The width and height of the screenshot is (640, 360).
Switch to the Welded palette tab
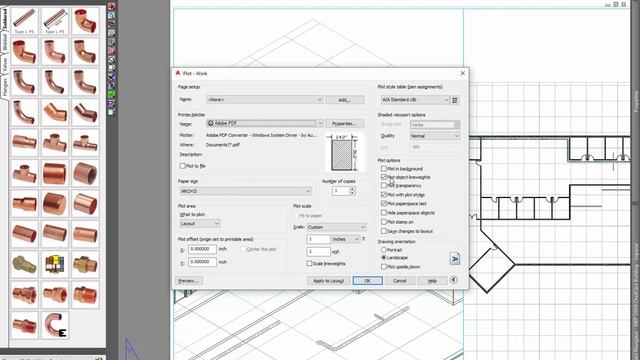[4, 43]
